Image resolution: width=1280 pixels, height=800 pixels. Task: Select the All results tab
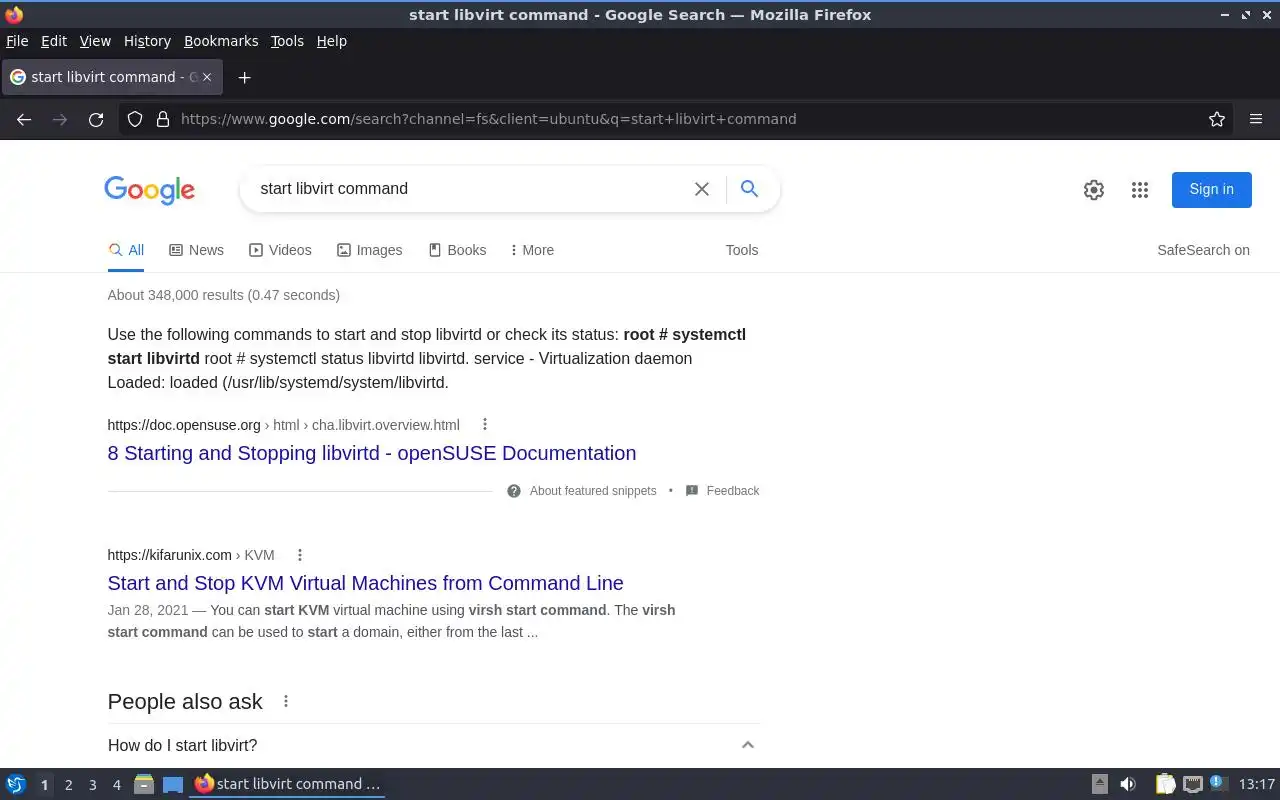pyautogui.click(x=126, y=250)
